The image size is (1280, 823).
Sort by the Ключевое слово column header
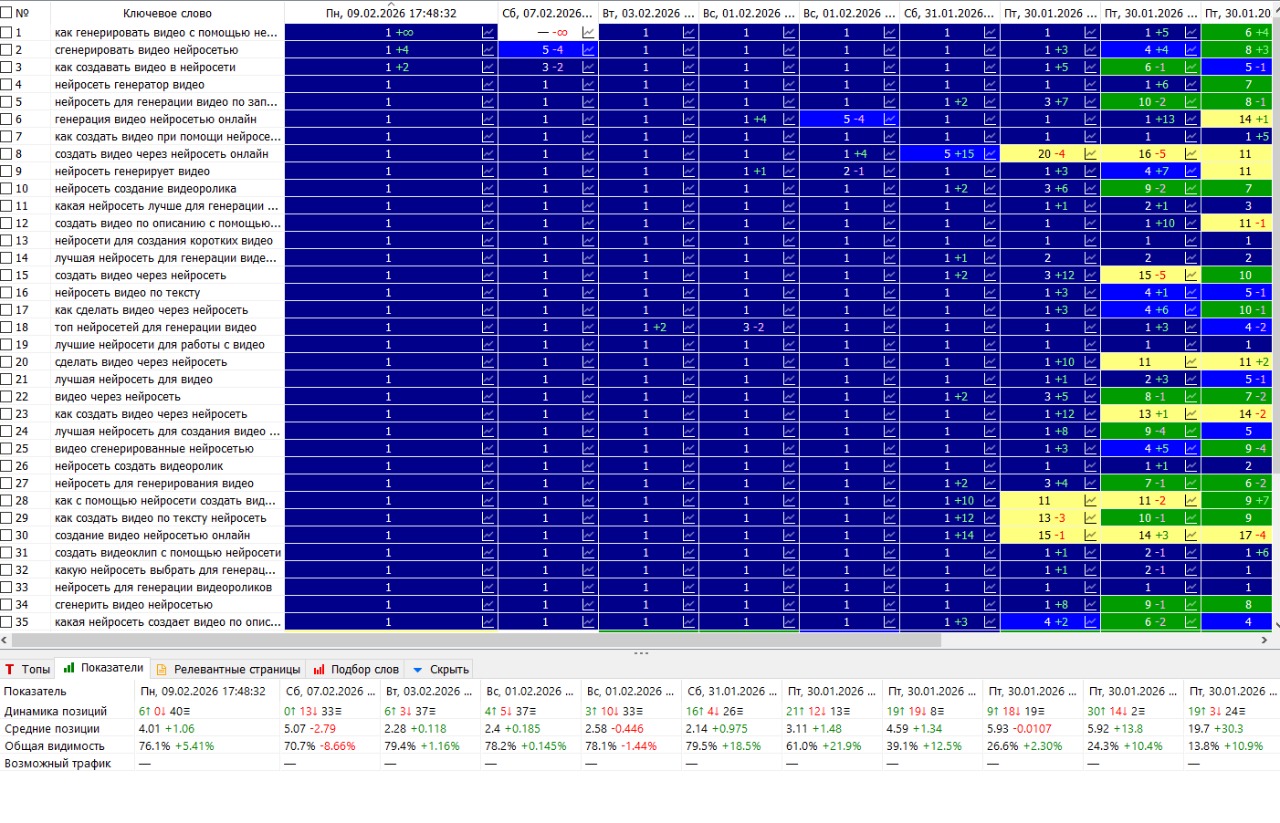pyautogui.click(x=167, y=13)
